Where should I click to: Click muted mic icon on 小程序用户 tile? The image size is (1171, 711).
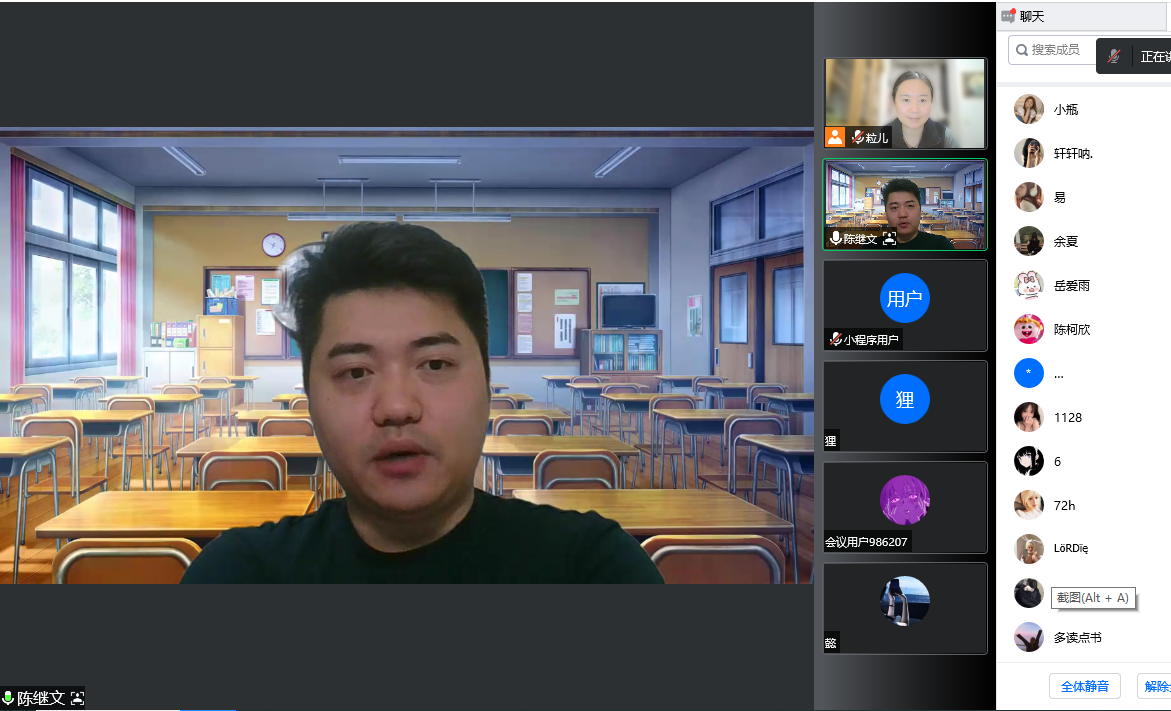(x=834, y=340)
